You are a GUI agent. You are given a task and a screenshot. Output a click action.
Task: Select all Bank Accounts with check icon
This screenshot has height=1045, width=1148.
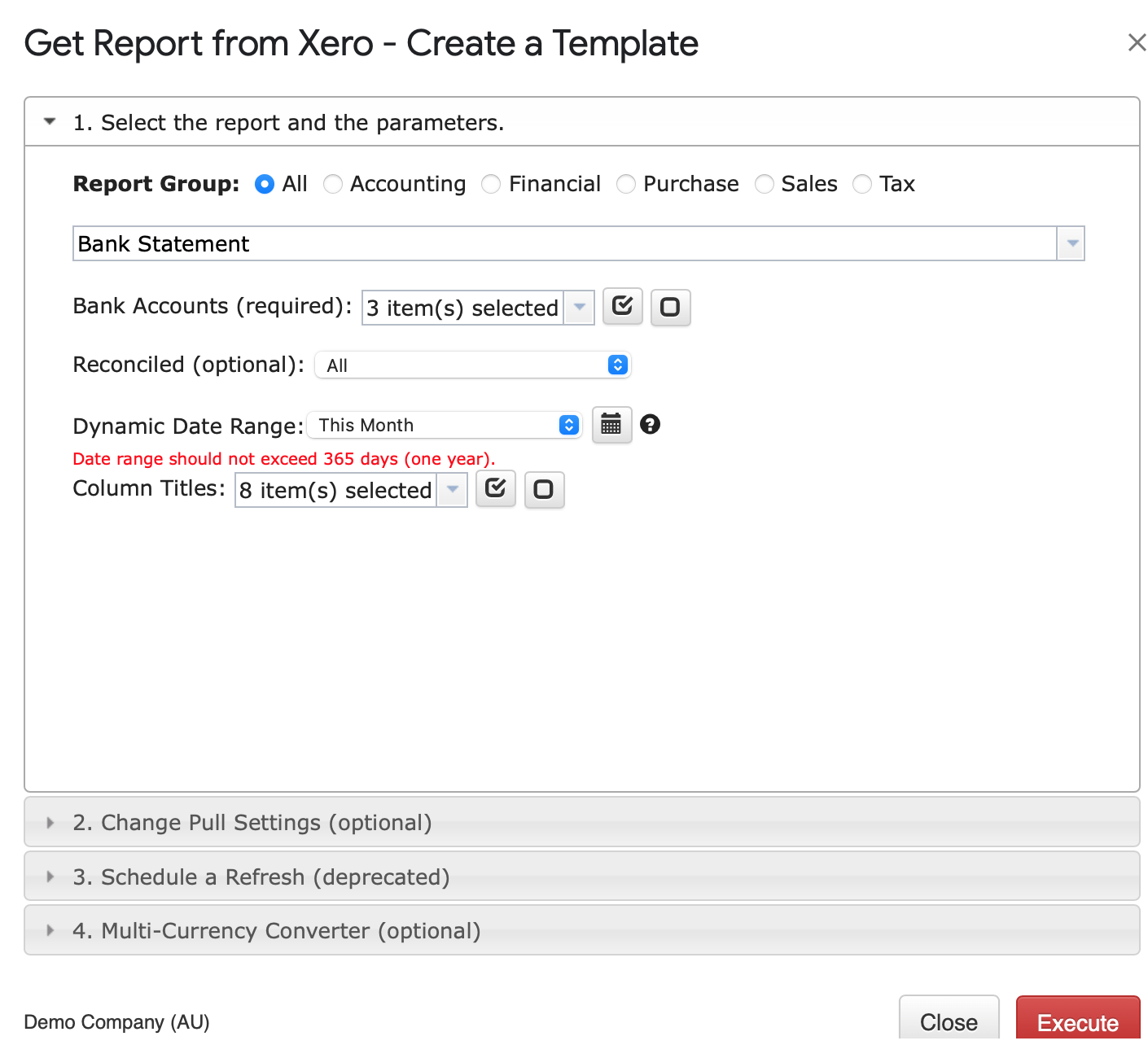[x=623, y=307]
